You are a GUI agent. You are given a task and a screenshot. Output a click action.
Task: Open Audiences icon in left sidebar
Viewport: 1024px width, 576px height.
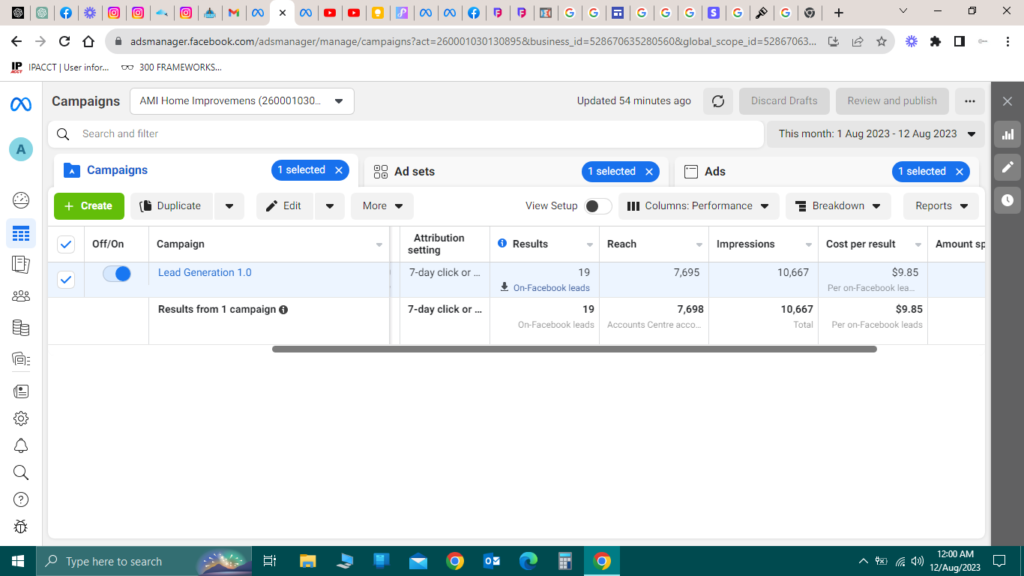[21, 296]
